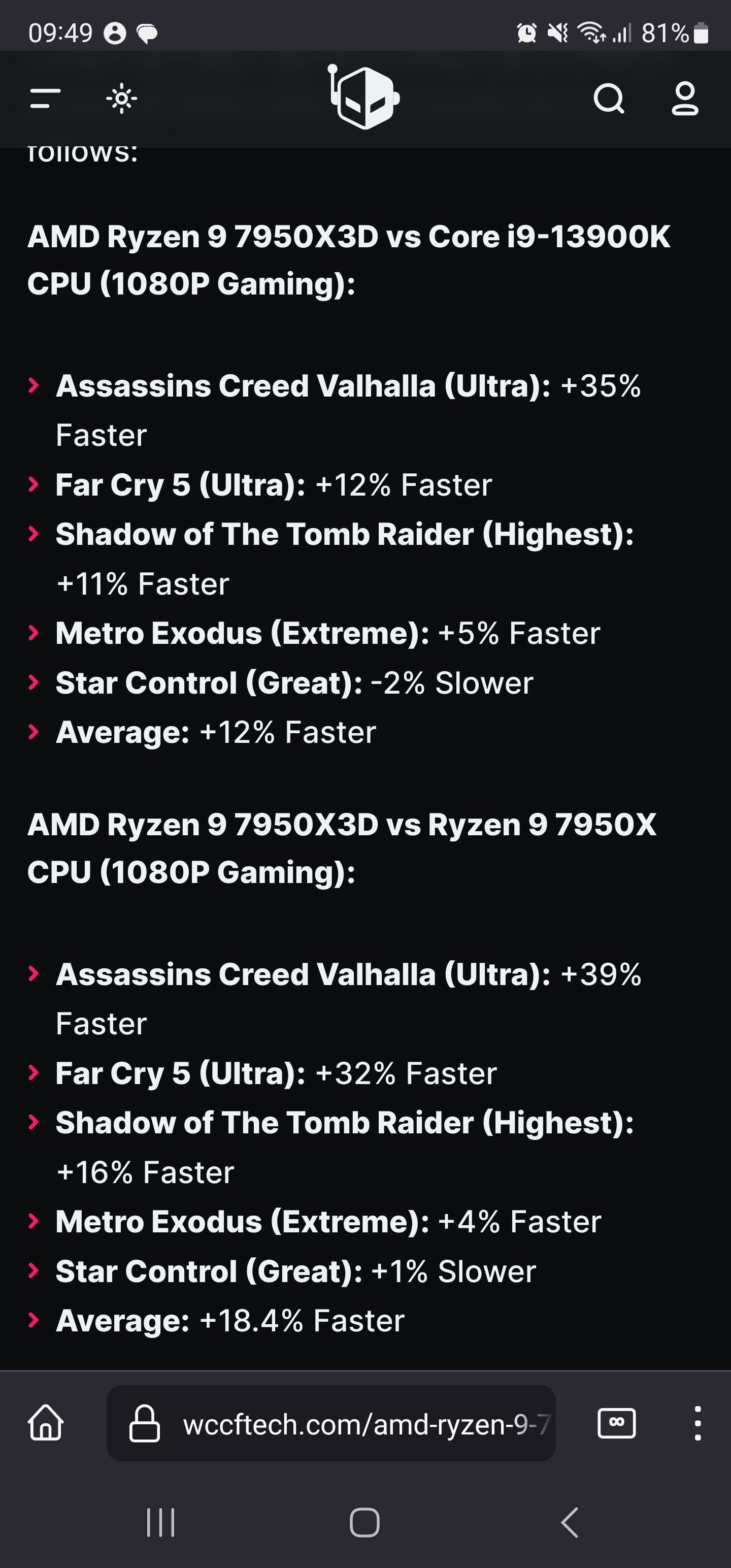Tap the Wccftech logo icon
This screenshot has width=731, height=1568.
pos(364,97)
